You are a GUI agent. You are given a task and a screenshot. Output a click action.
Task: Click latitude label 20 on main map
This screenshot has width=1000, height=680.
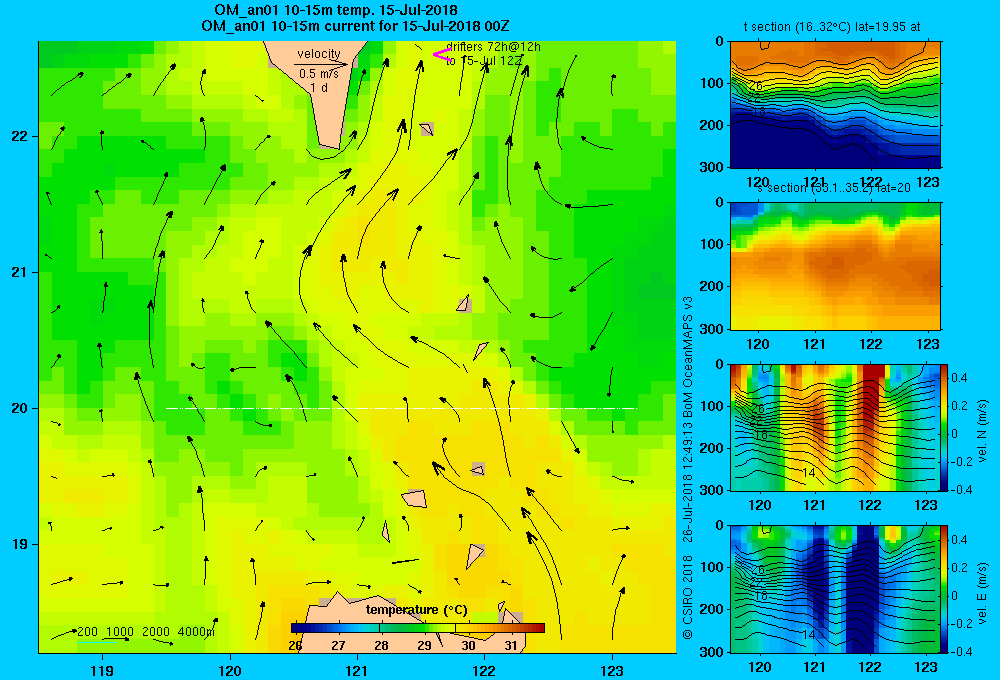[19, 408]
